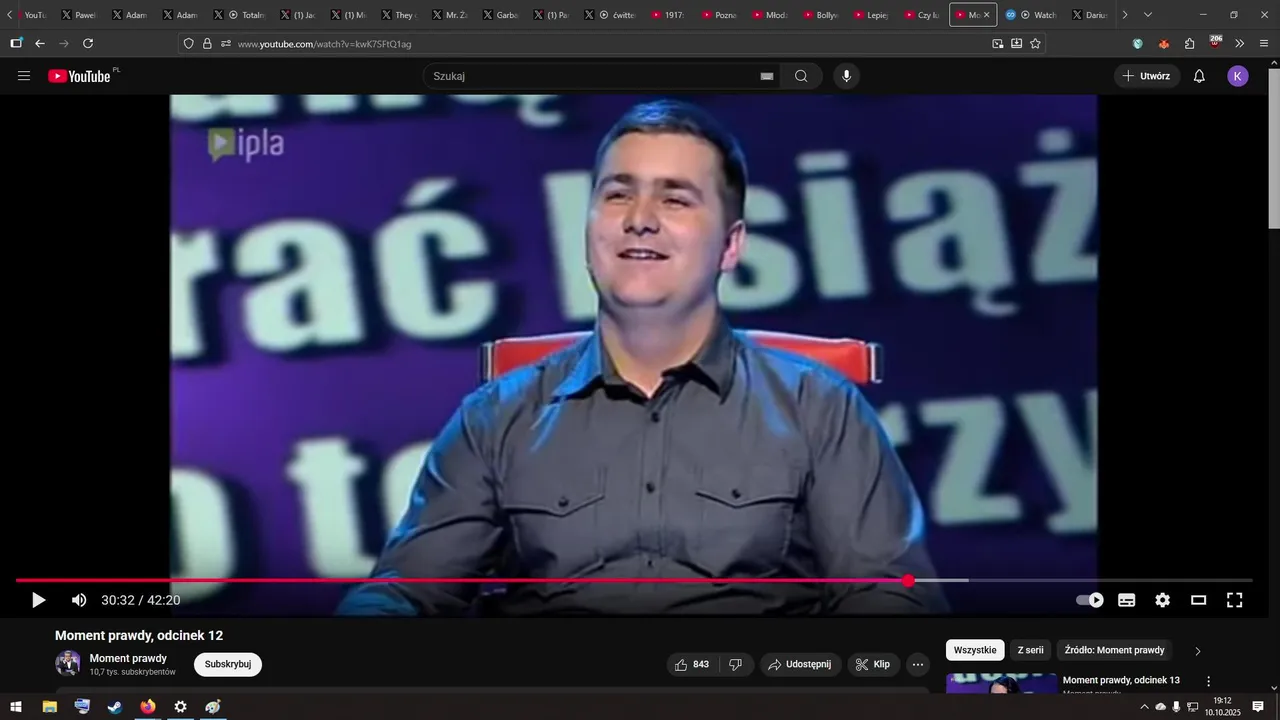Viewport: 1280px width, 720px height.
Task: Open the site permissions icon beside the lock
Action: coord(226,43)
